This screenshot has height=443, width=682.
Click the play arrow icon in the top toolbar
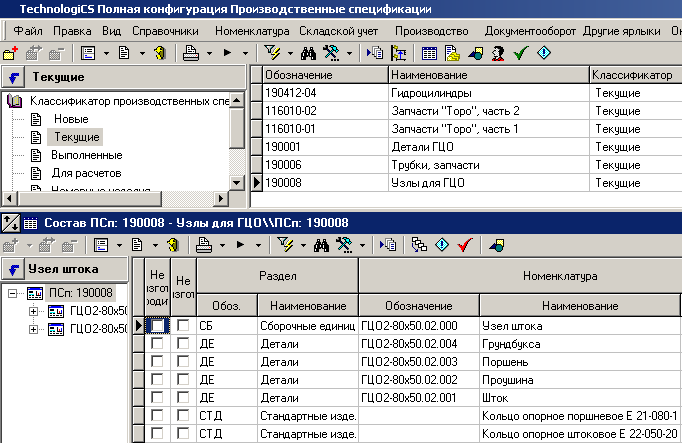[x=227, y=53]
